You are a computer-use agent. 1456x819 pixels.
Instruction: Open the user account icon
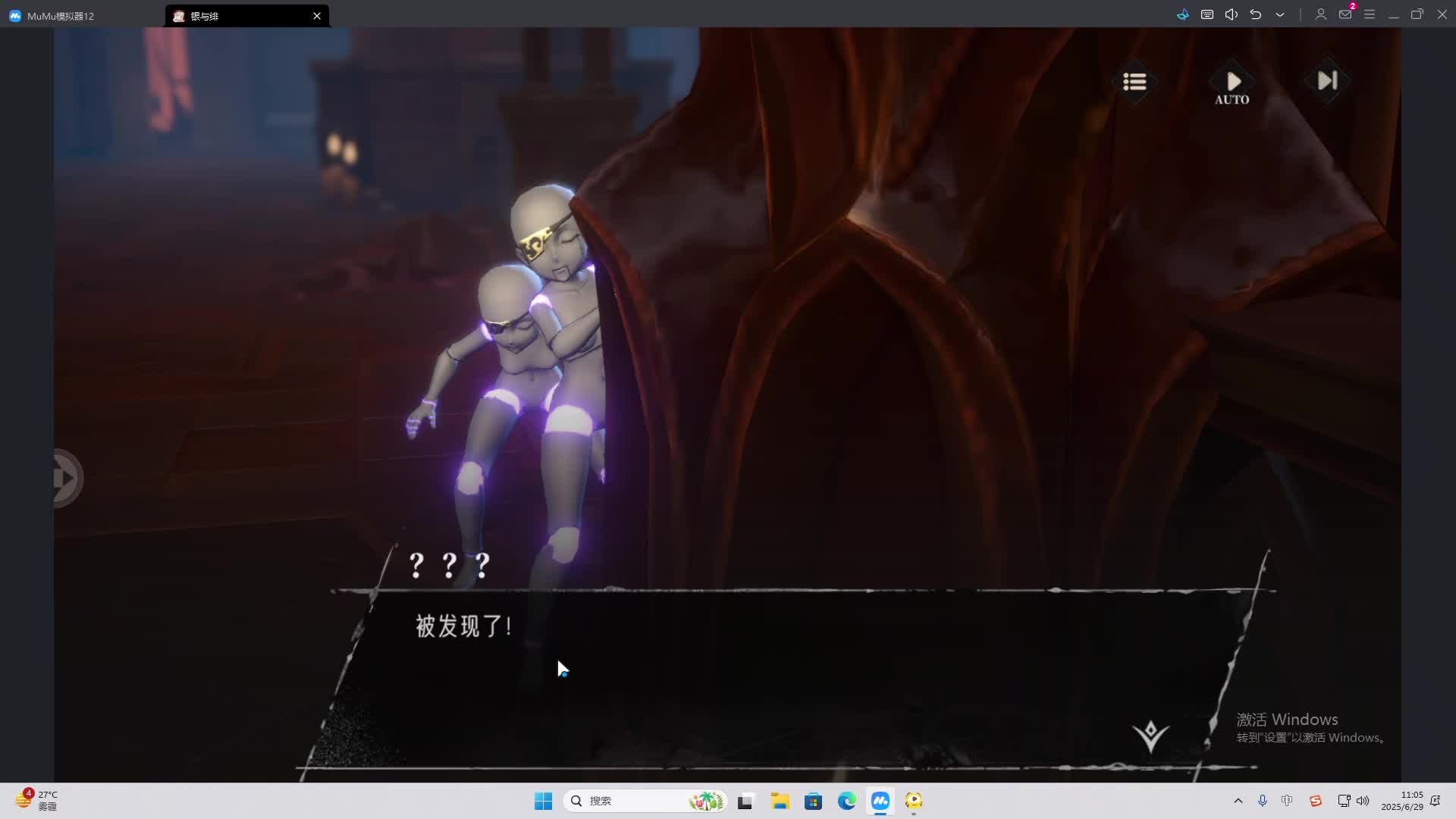tap(1320, 14)
